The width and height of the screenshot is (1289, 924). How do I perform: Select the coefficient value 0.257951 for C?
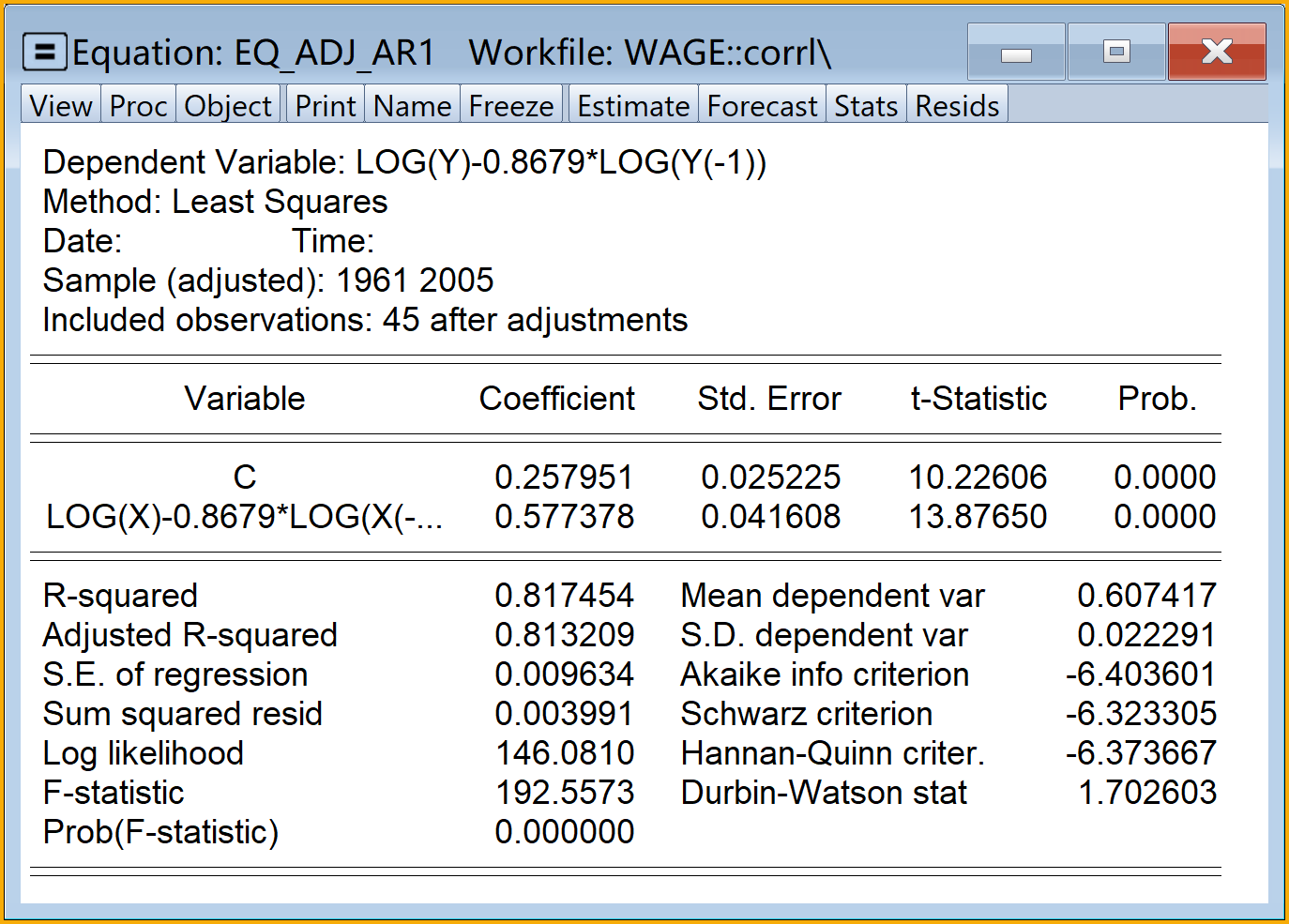coord(564,477)
